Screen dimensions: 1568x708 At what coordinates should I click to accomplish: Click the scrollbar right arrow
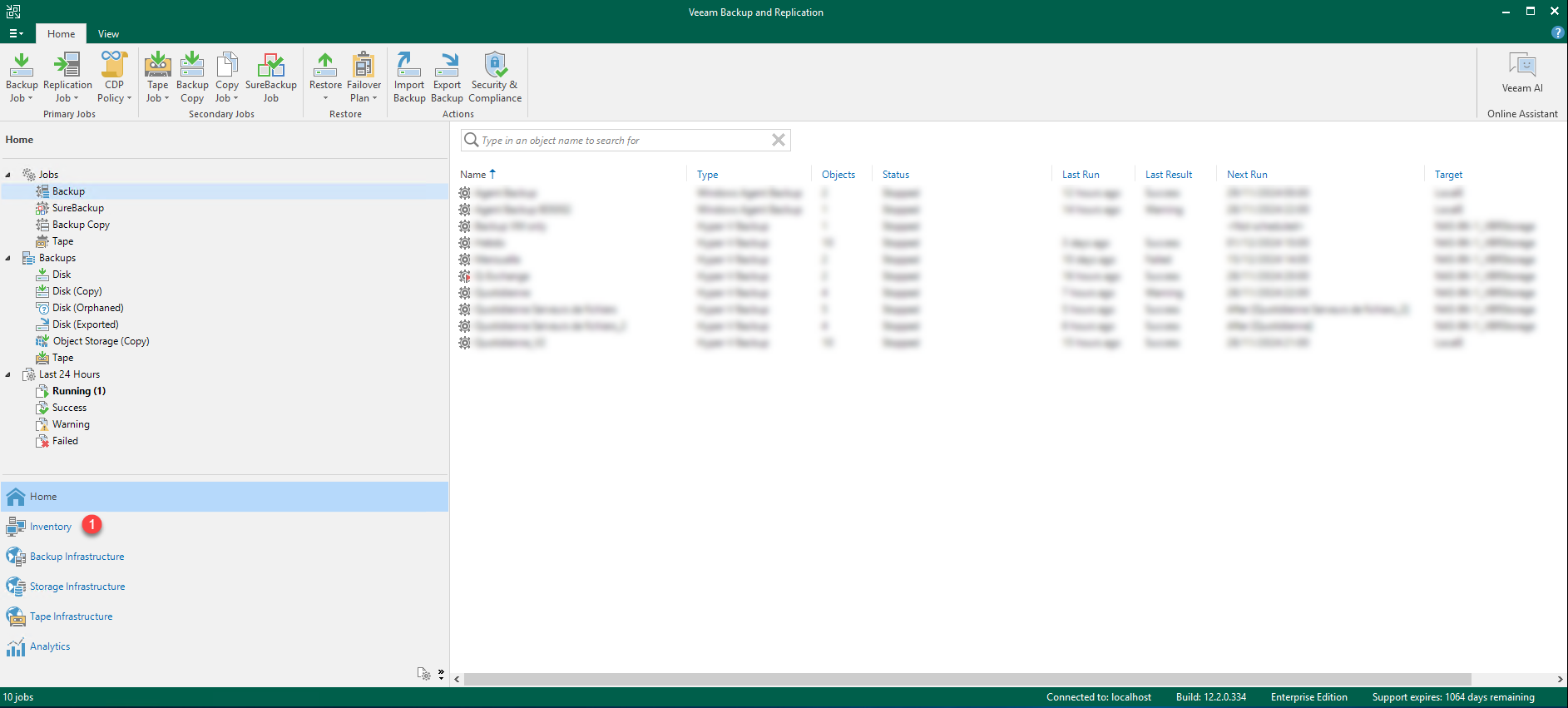point(1560,680)
